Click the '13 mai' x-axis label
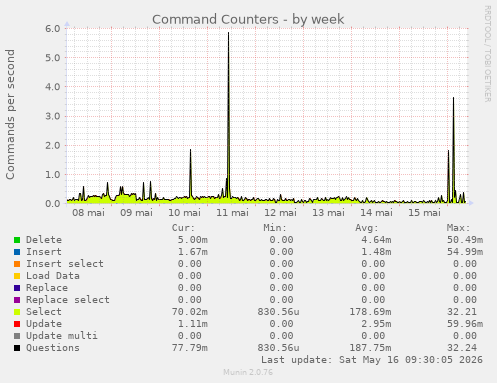This screenshot has width=497, height=383. coord(328,212)
